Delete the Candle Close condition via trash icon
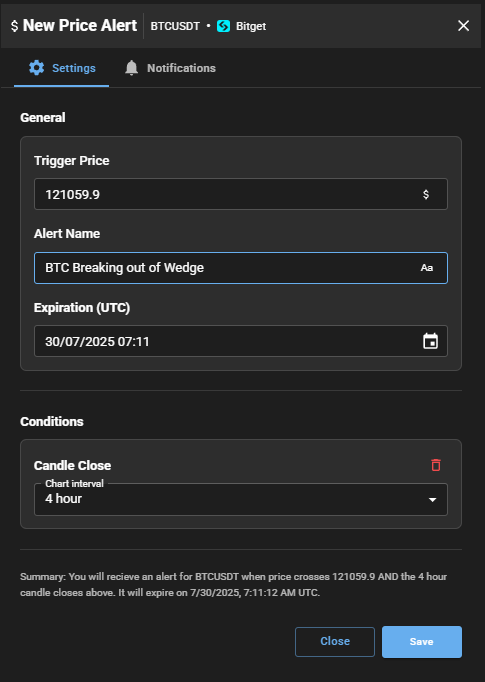This screenshot has width=485, height=682. [436, 465]
